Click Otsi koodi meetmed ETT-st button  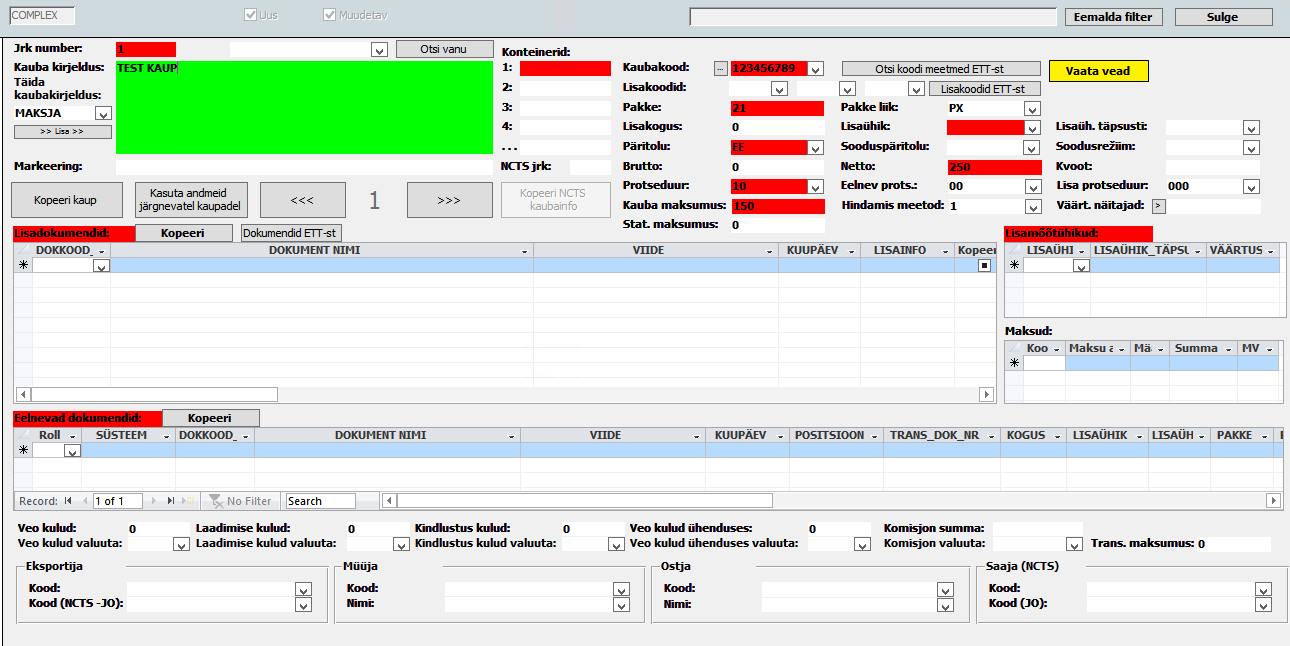coord(939,69)
